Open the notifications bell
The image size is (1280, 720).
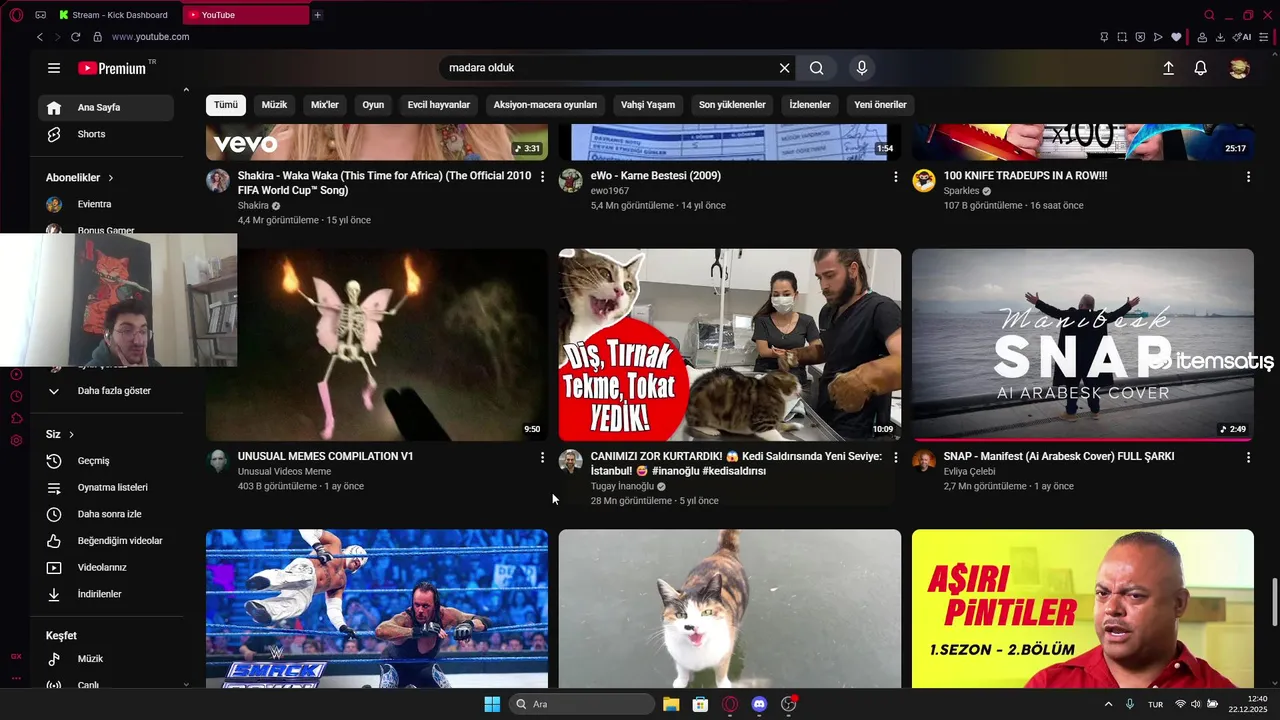click(1201, 68)
